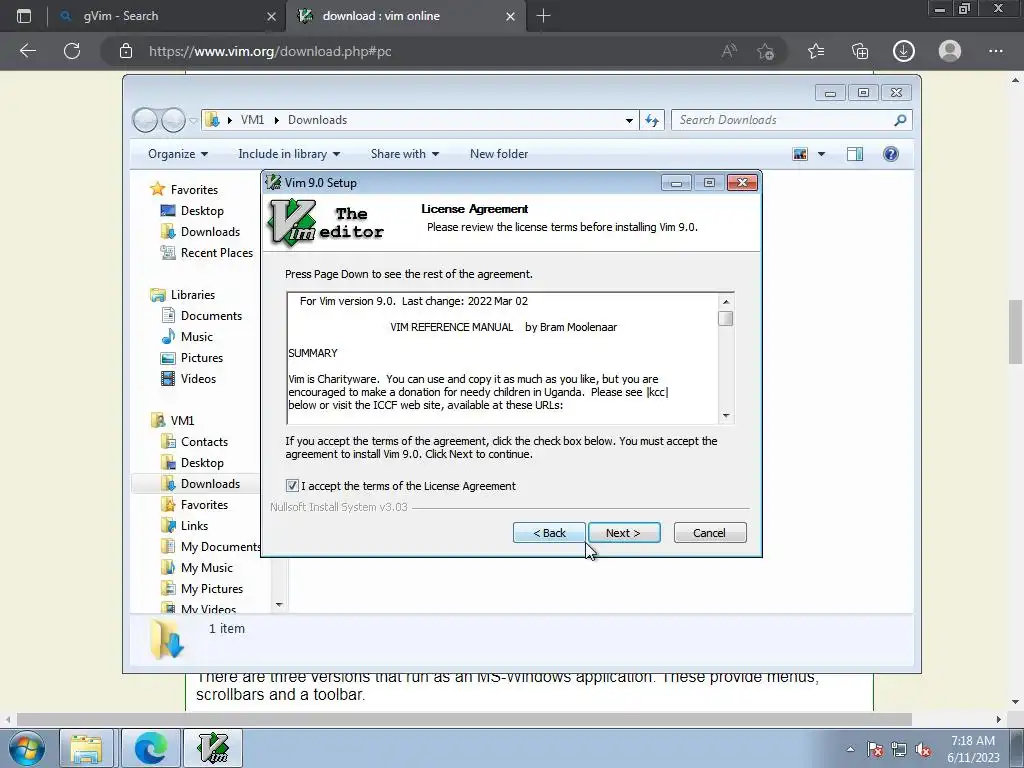1024x768 pixels.
Task: Open browser Collections icon
Action: click(860, 51)
